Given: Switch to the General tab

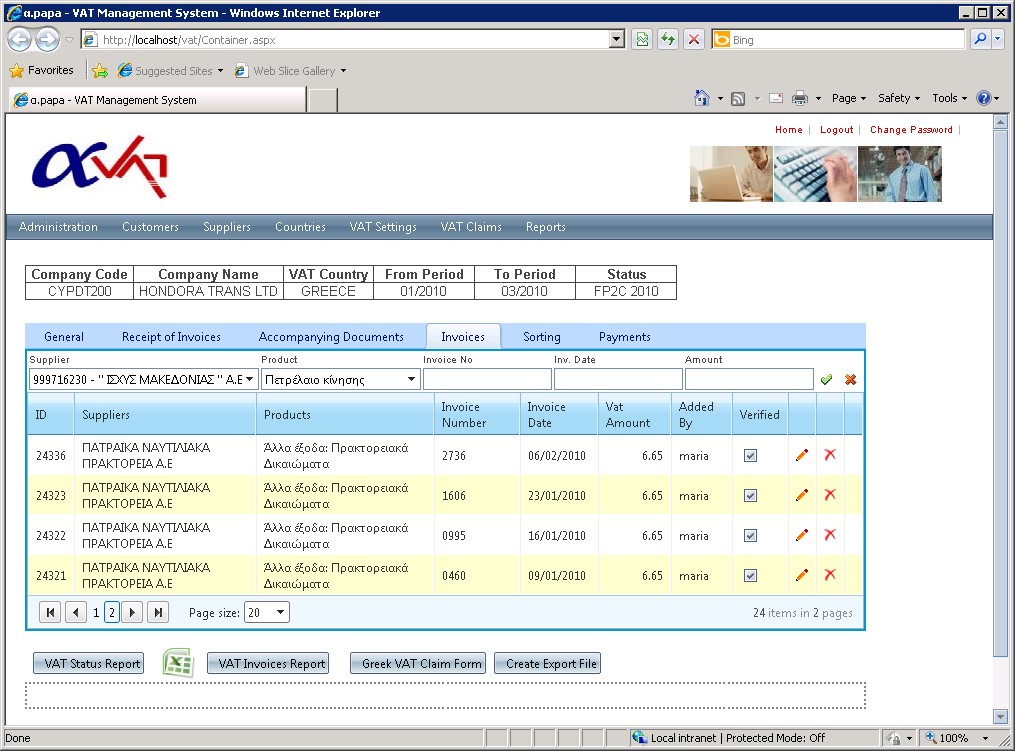Looking at the screenshot, I should (x=63, y=337).
